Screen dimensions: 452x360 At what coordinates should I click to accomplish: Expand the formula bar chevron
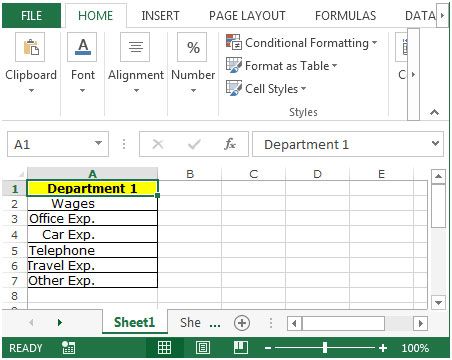(x=435, y=143)
